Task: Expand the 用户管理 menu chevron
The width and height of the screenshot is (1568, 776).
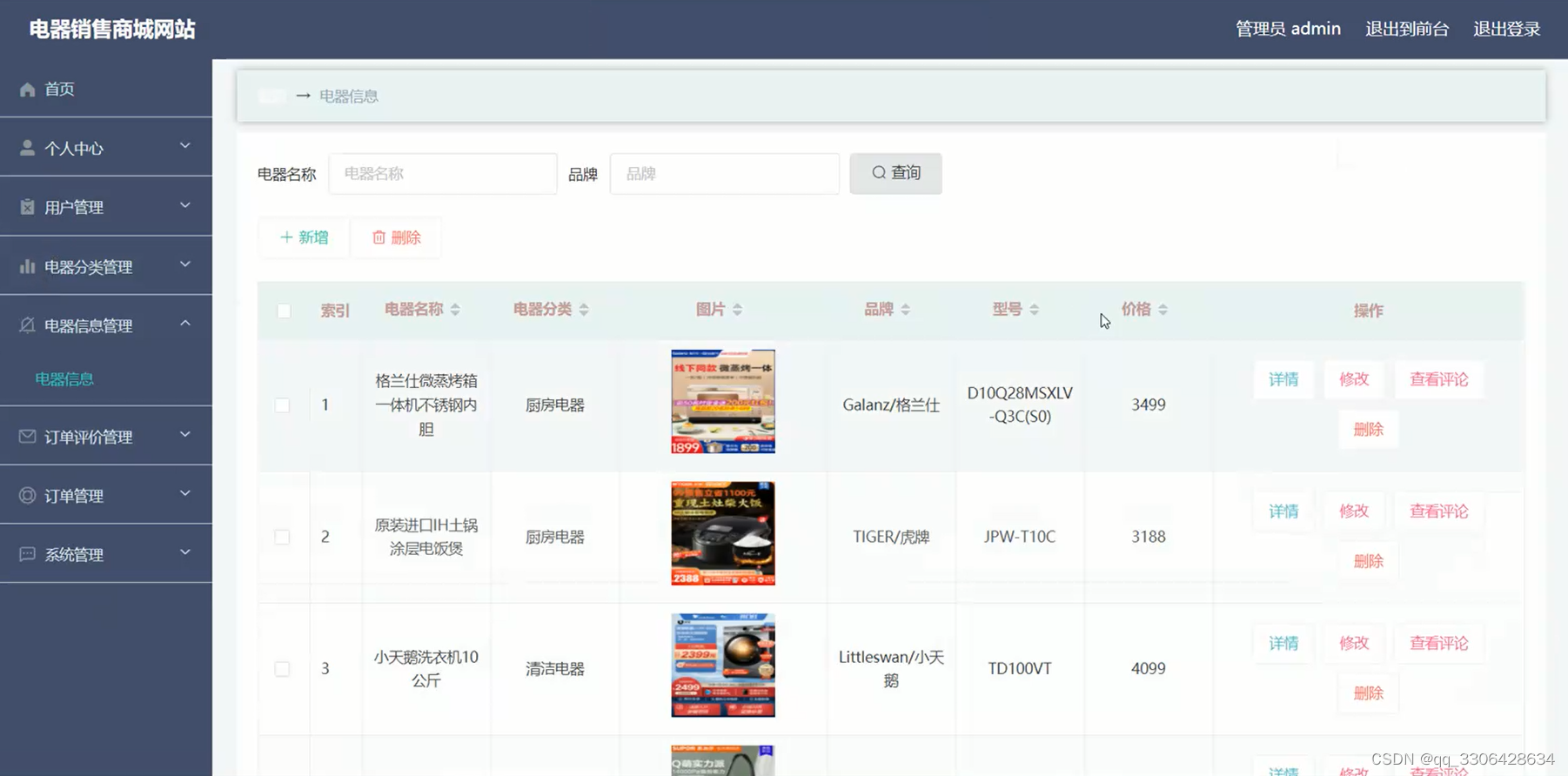Action: tap(184, 205)
